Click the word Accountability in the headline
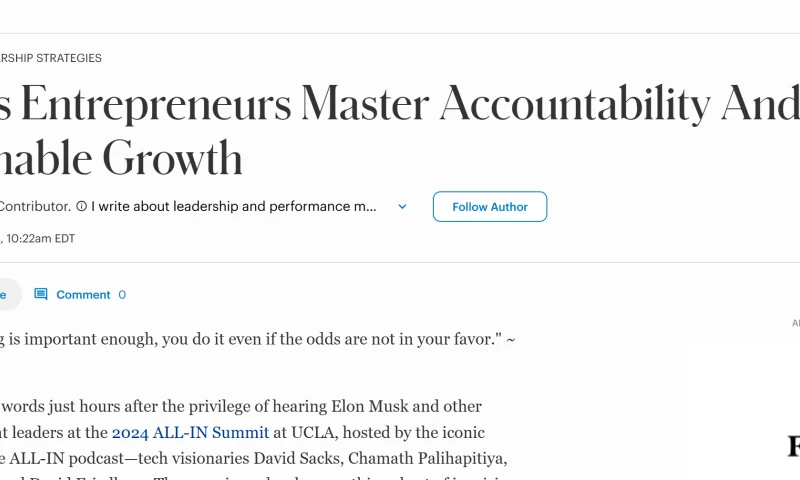Screen dimensions: 800x480 click(575, 103)
